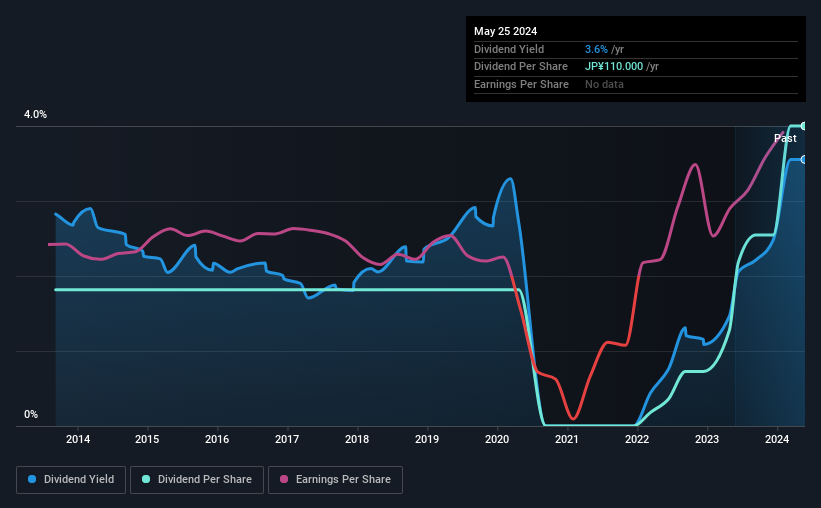Toggle the Dividend Per Share legend series

(197, 480)
